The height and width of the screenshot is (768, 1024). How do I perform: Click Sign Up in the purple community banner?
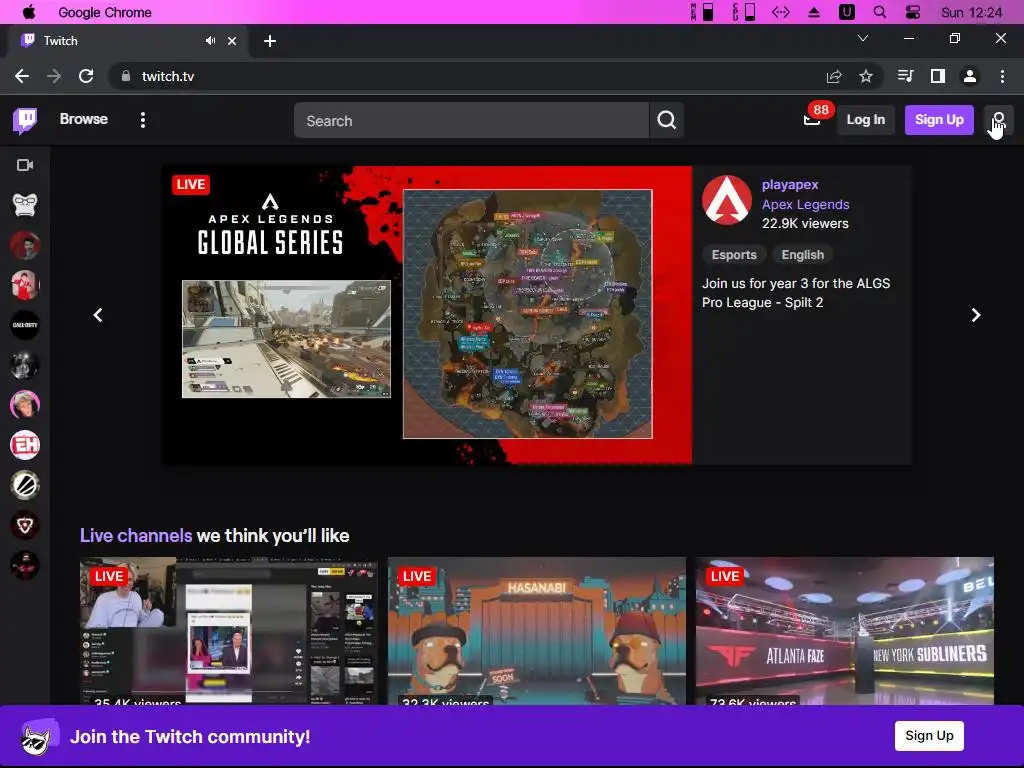(929, 736)
